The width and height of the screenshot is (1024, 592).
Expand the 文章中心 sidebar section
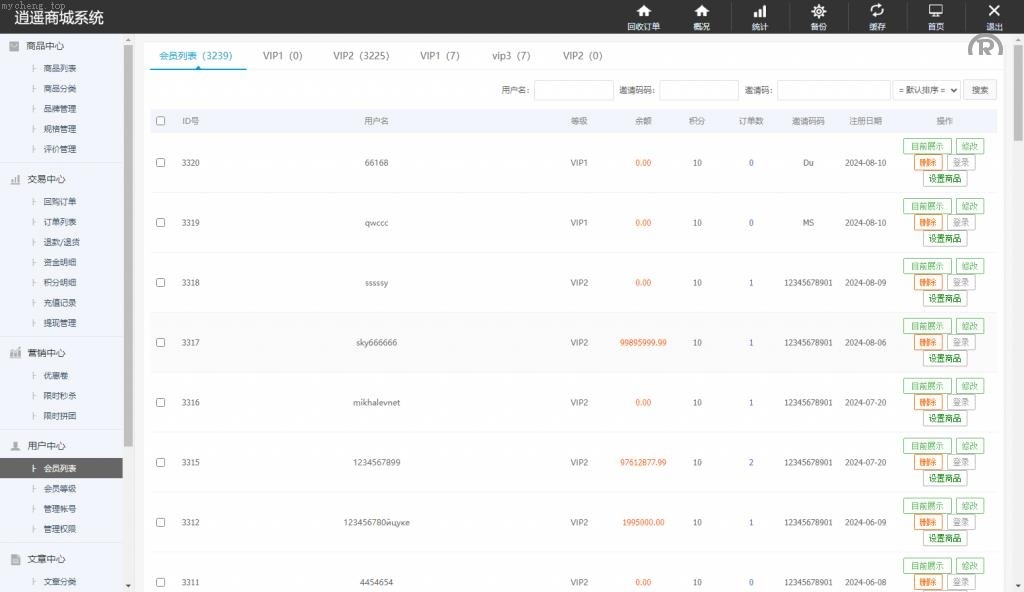click(x=46, y=559)
